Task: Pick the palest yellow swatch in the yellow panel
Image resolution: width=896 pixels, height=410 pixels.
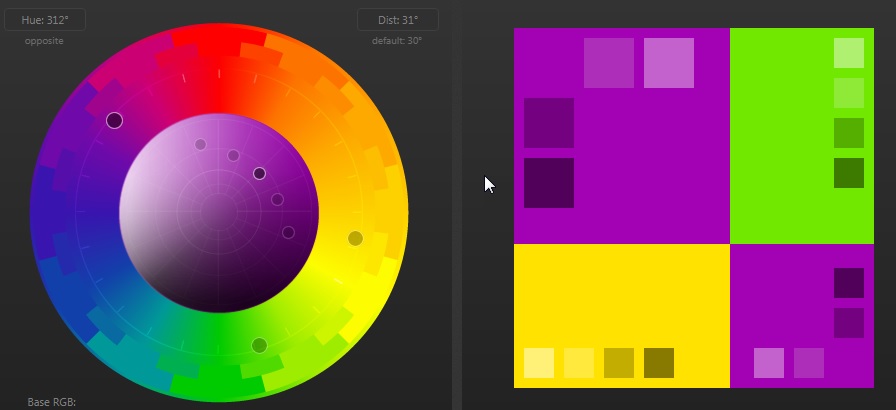Action: pos(539,363)
